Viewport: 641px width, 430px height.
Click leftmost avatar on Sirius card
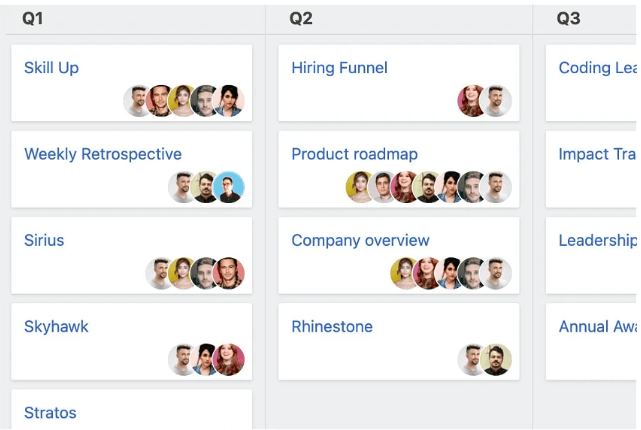pos(161,273)
